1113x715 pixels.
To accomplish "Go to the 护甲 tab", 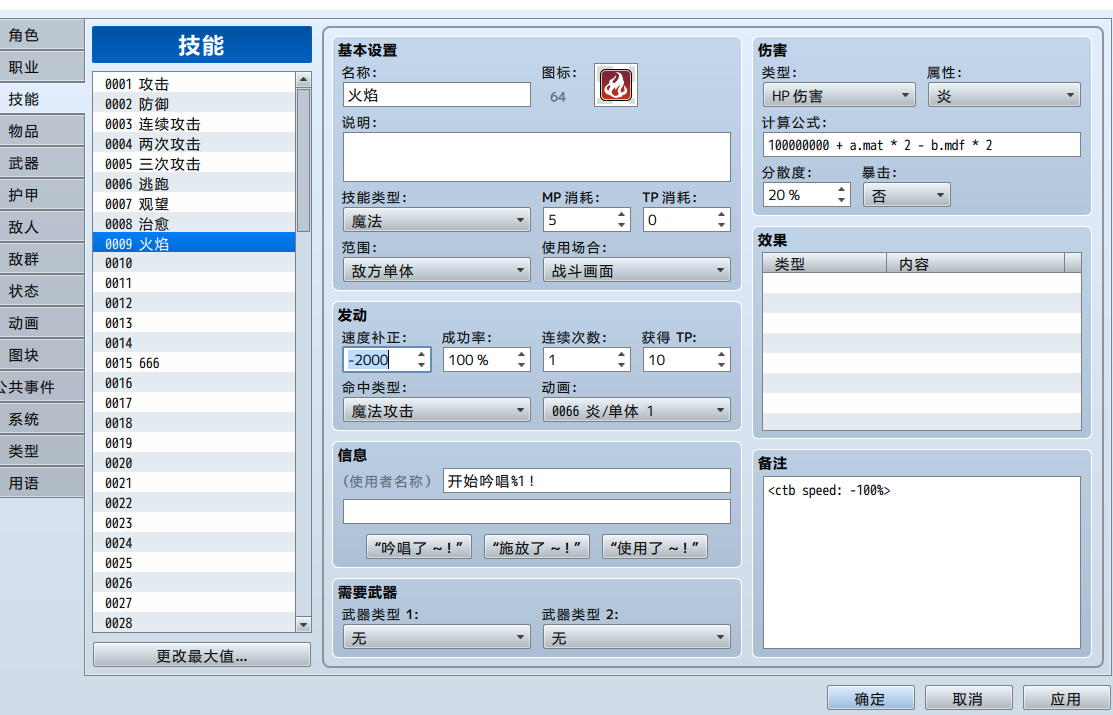I will pos(41,195).
